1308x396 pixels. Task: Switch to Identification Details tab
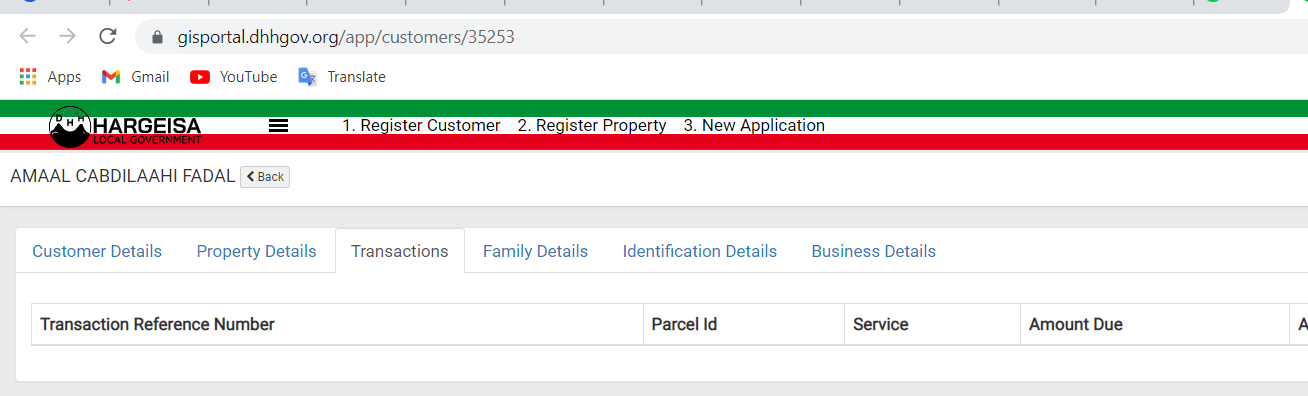(700, 251)
